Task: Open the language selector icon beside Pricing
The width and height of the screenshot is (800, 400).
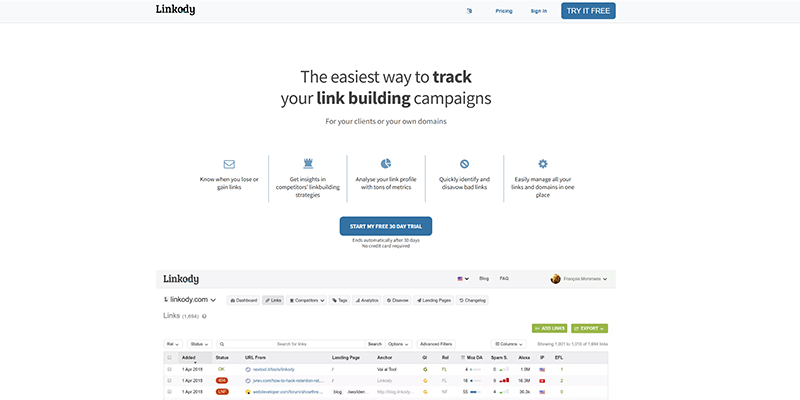Action: point(469,11)
